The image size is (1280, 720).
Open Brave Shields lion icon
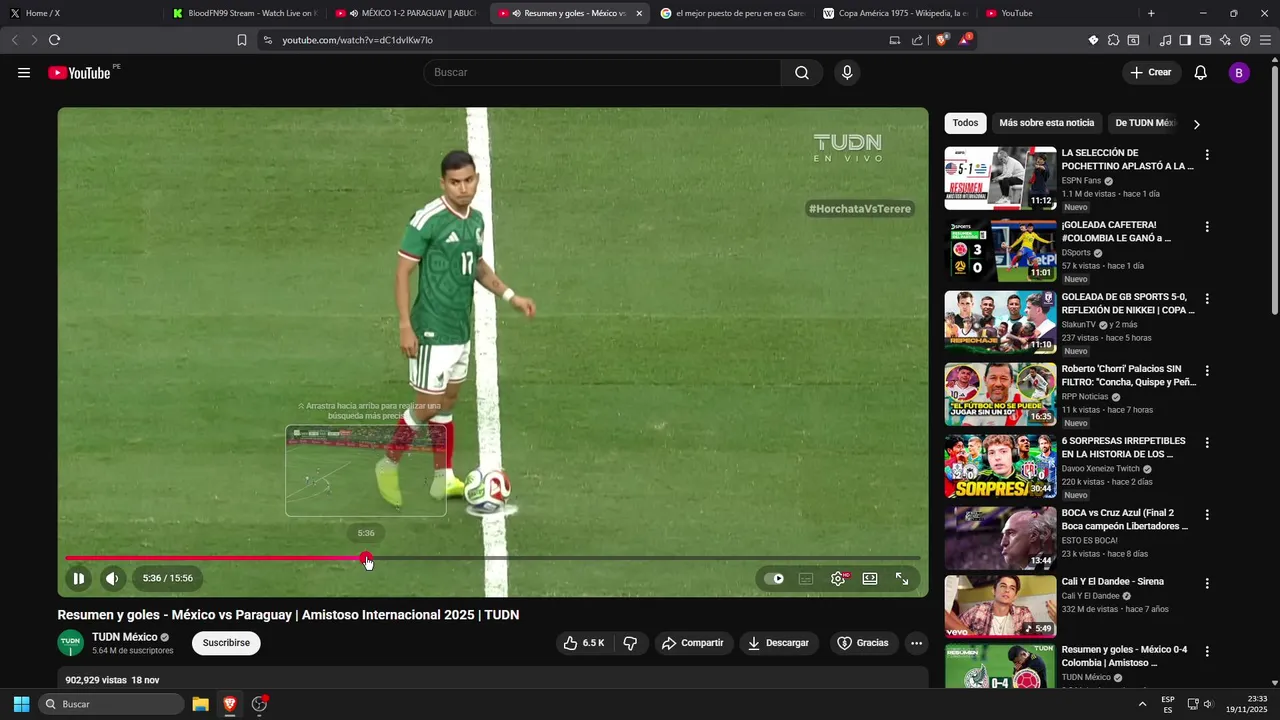point(942,40)
